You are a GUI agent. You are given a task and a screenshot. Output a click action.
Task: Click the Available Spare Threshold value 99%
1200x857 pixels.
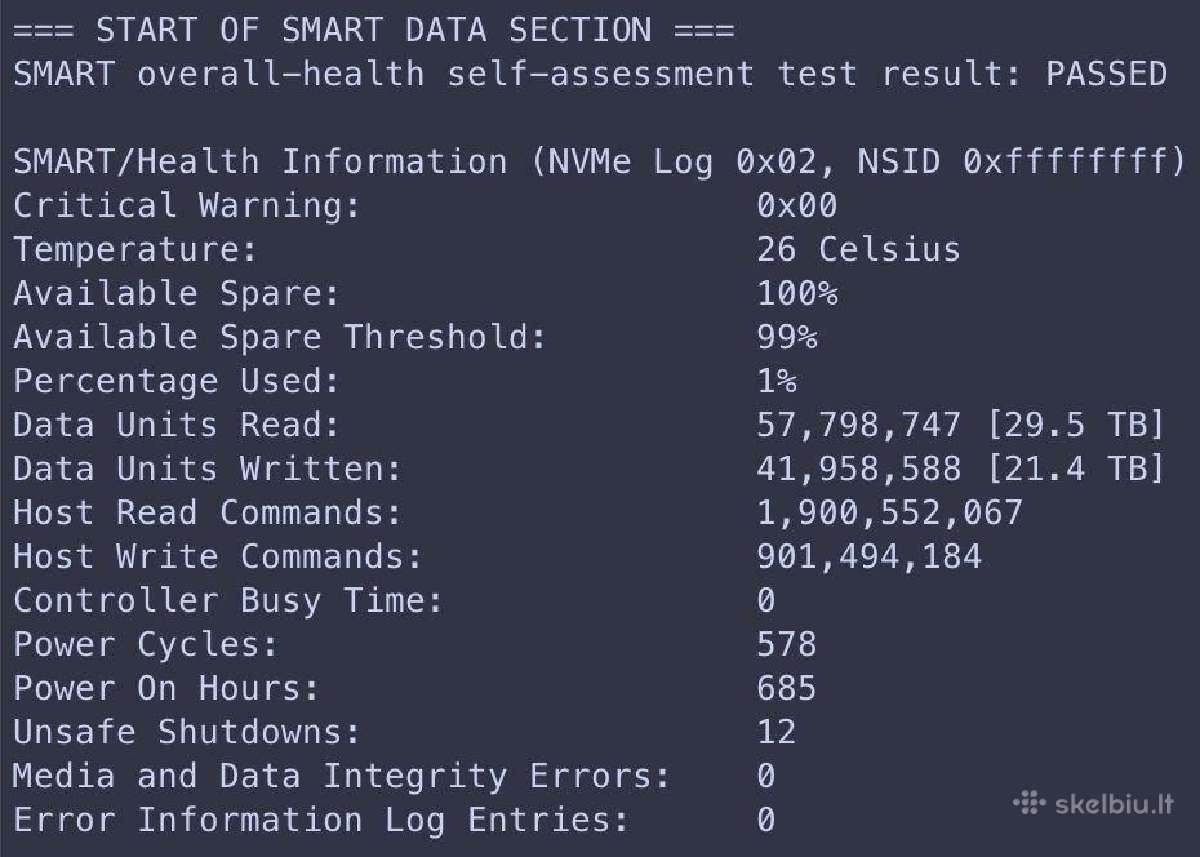(787, 337)
